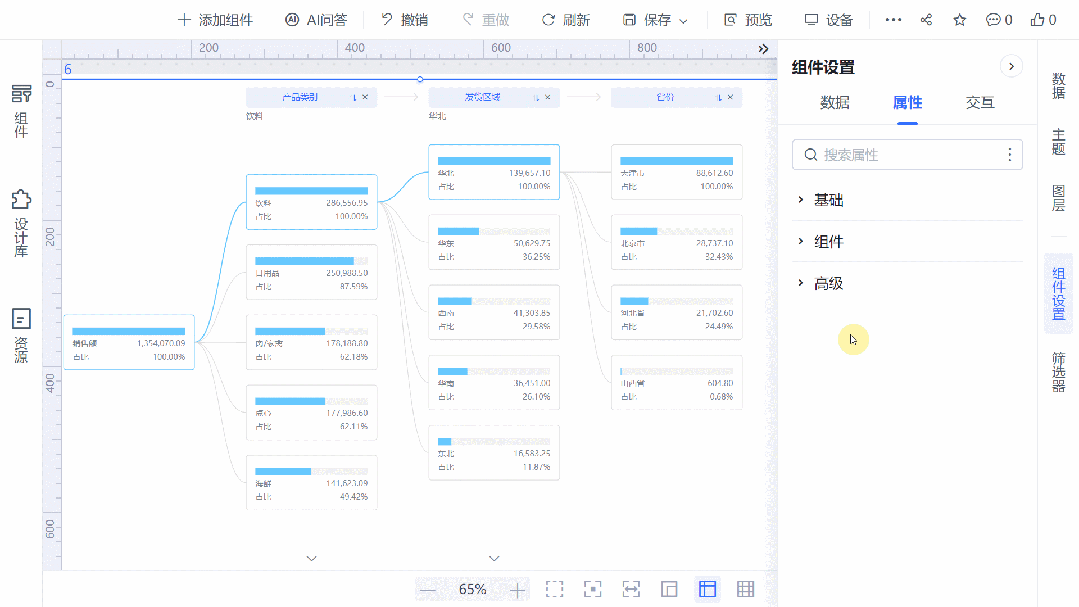Click the fit-width arrows icon
This screenshot has width=1079, height=607.
pyautogui.click(x=631, y=589)
